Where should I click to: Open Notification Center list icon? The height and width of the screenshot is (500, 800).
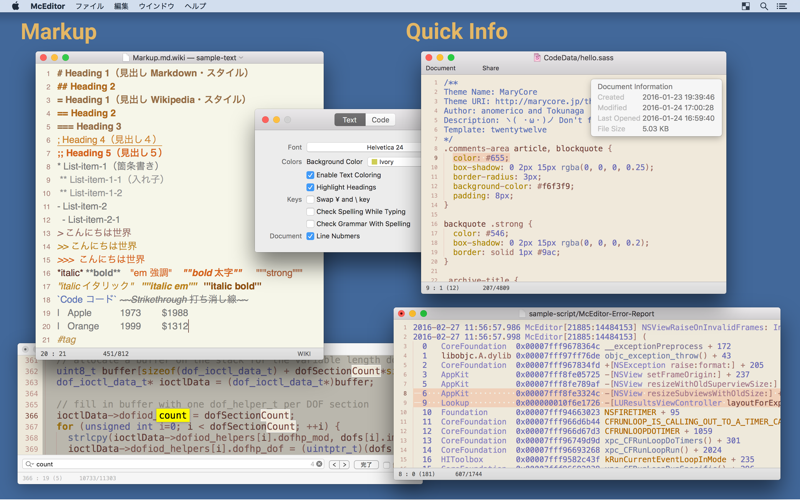point(782,6)
